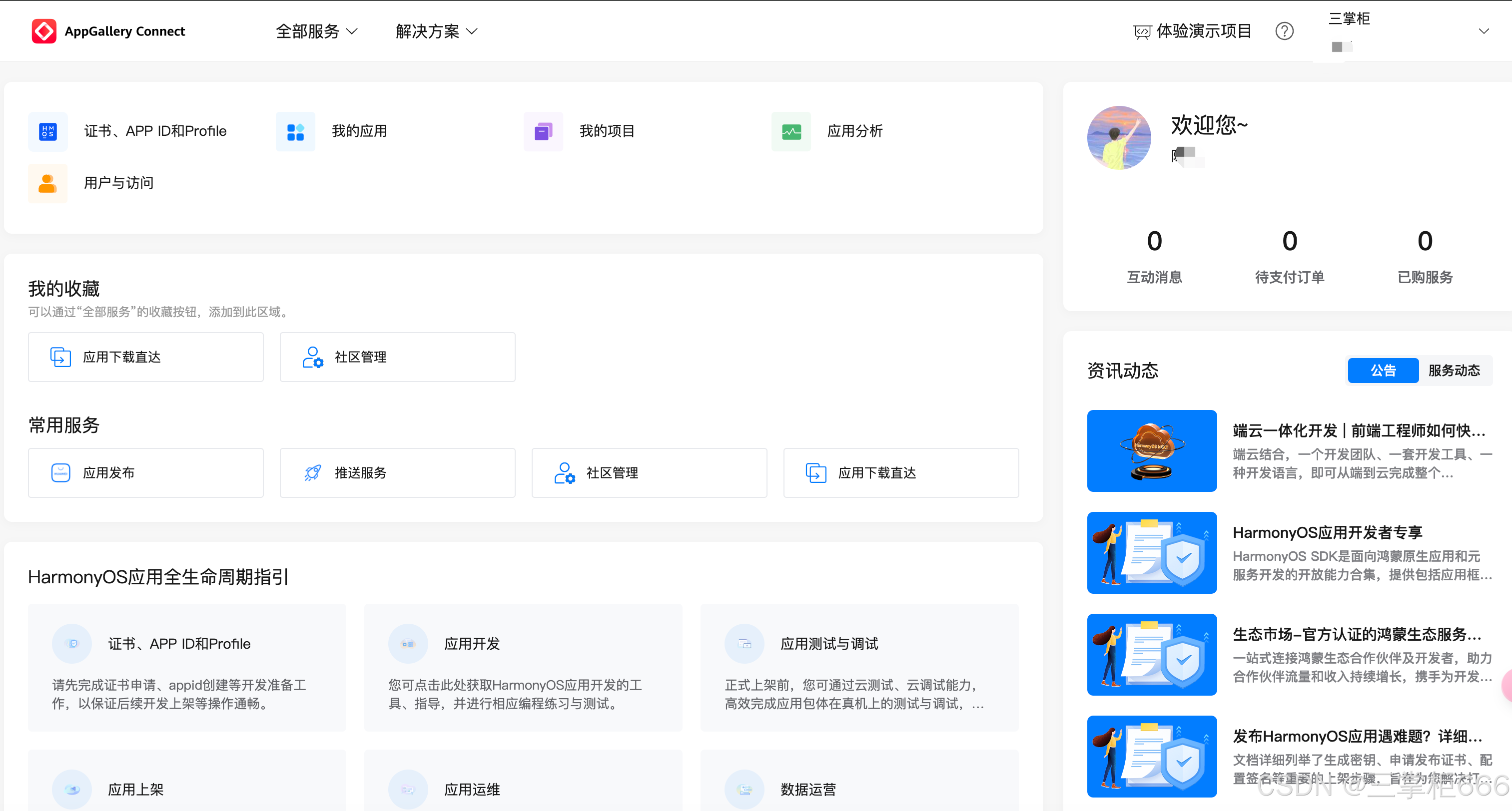The height and width of the screenshot is (811, 1512).
Task: Click 社区管理 icon under 我的收藏
Action: coord(313,357)
